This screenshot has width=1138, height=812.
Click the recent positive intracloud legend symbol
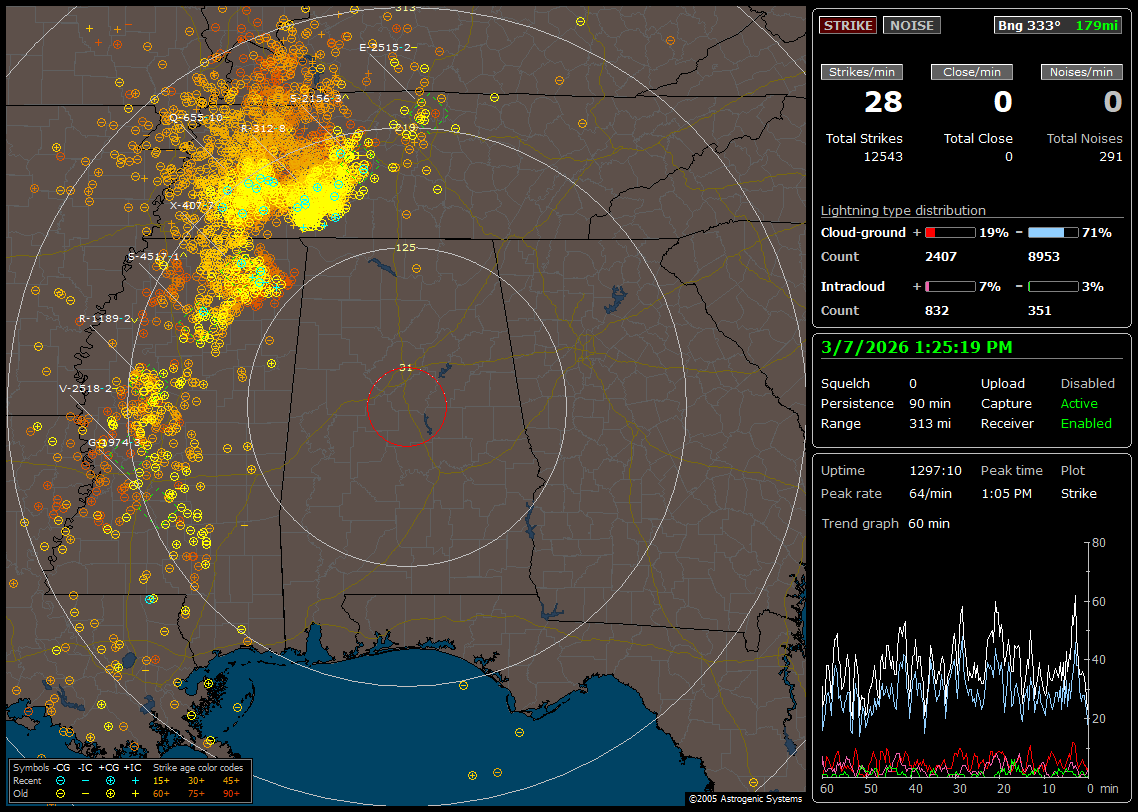click(x=135, y=780)
